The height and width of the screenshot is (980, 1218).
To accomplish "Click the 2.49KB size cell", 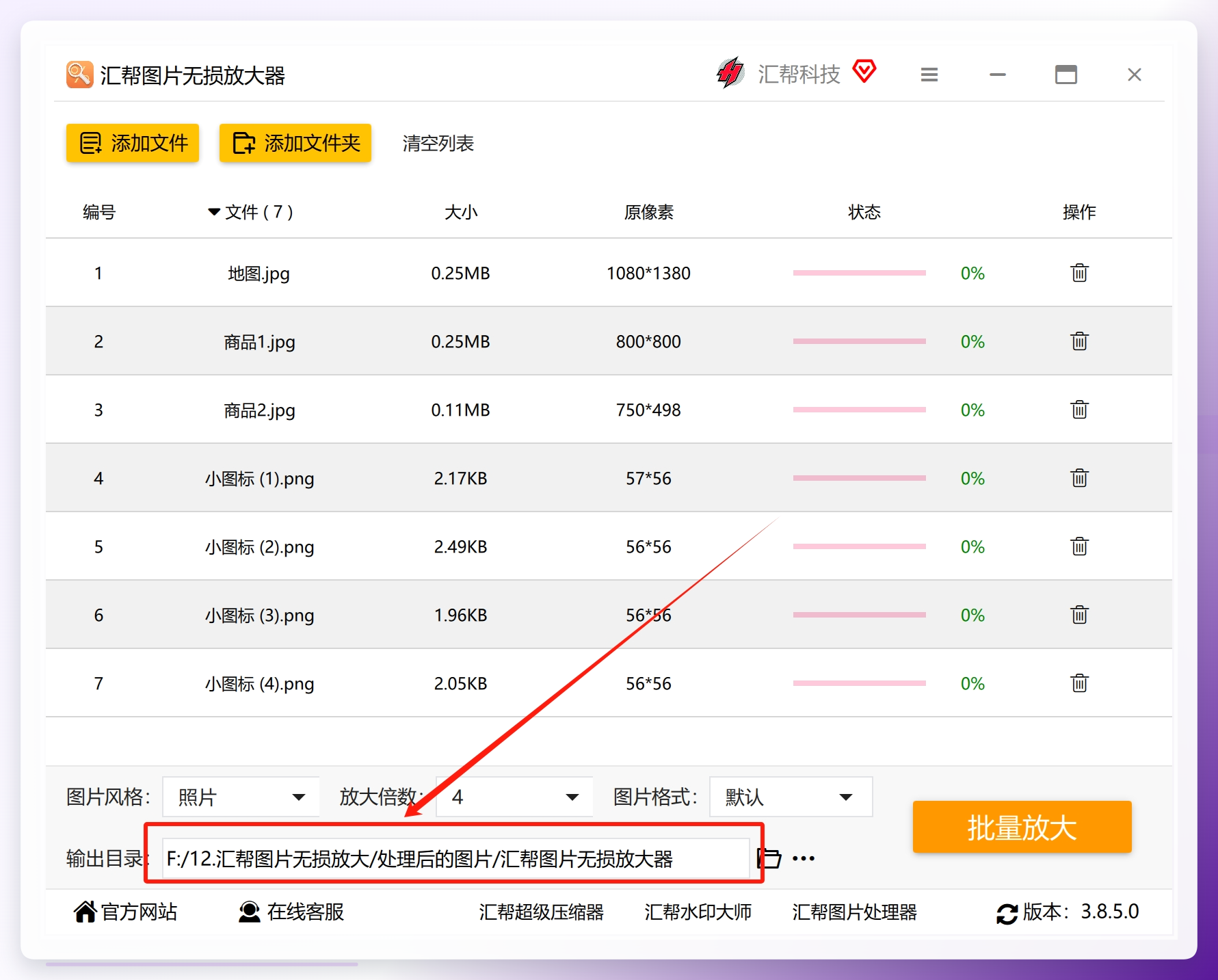I will [460, 546].
